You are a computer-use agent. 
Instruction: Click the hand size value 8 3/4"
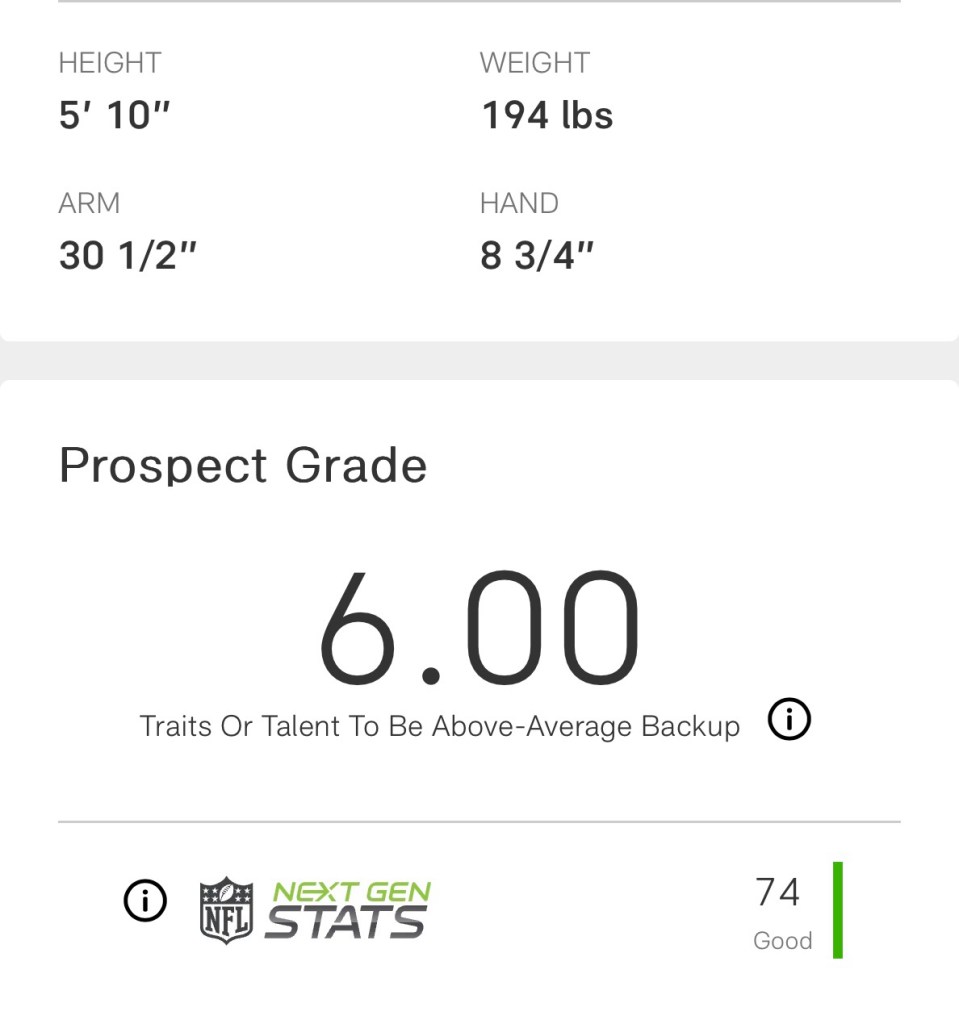coord(537,256)
